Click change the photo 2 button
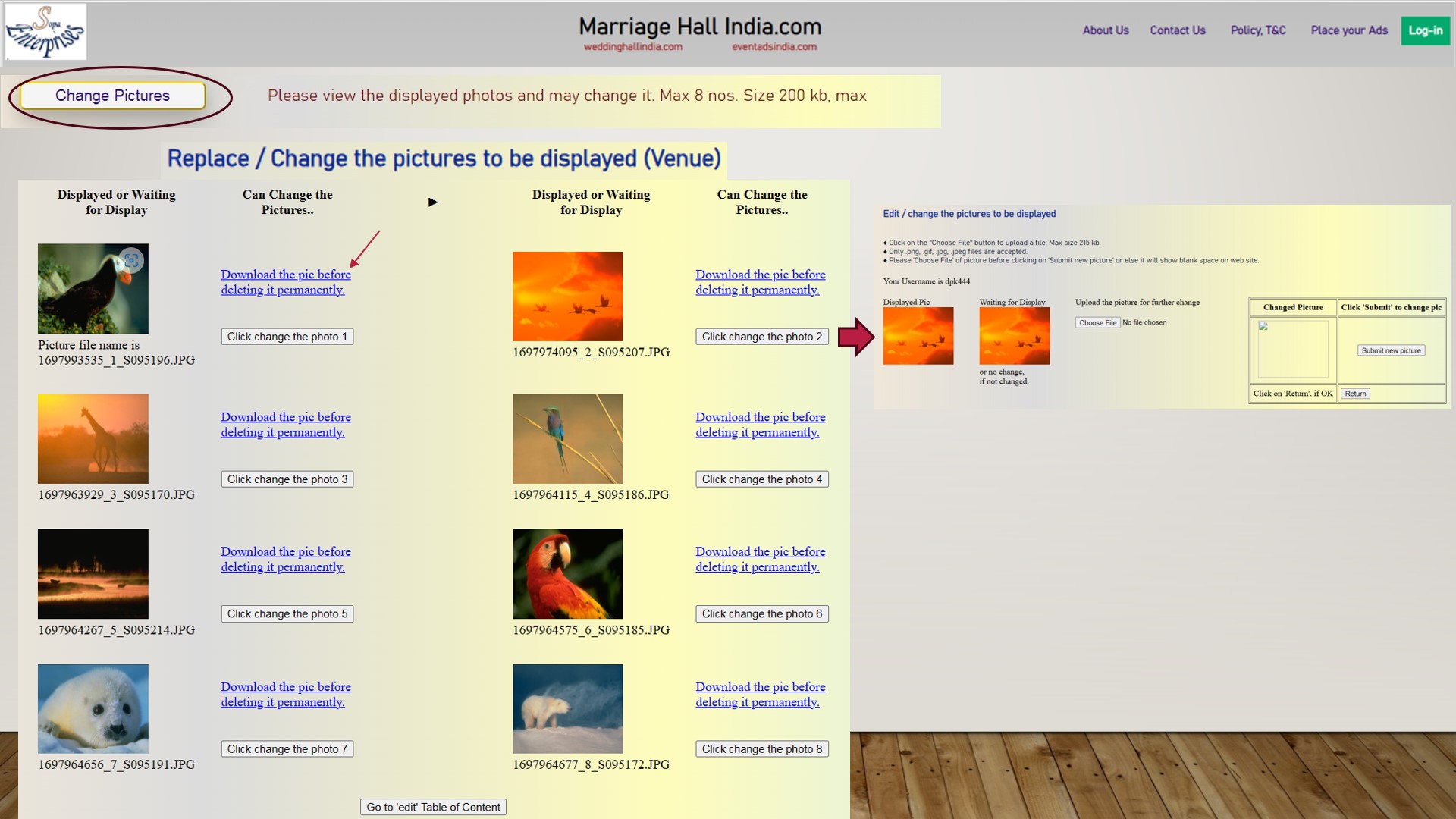1456x819 pixels. [761, 337]
